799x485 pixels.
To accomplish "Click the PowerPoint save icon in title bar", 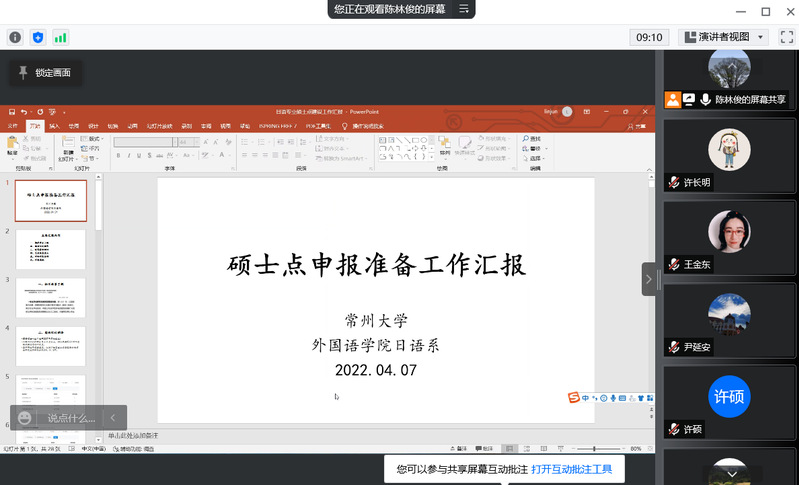I will pyautogui.click(x=12, y=111).
